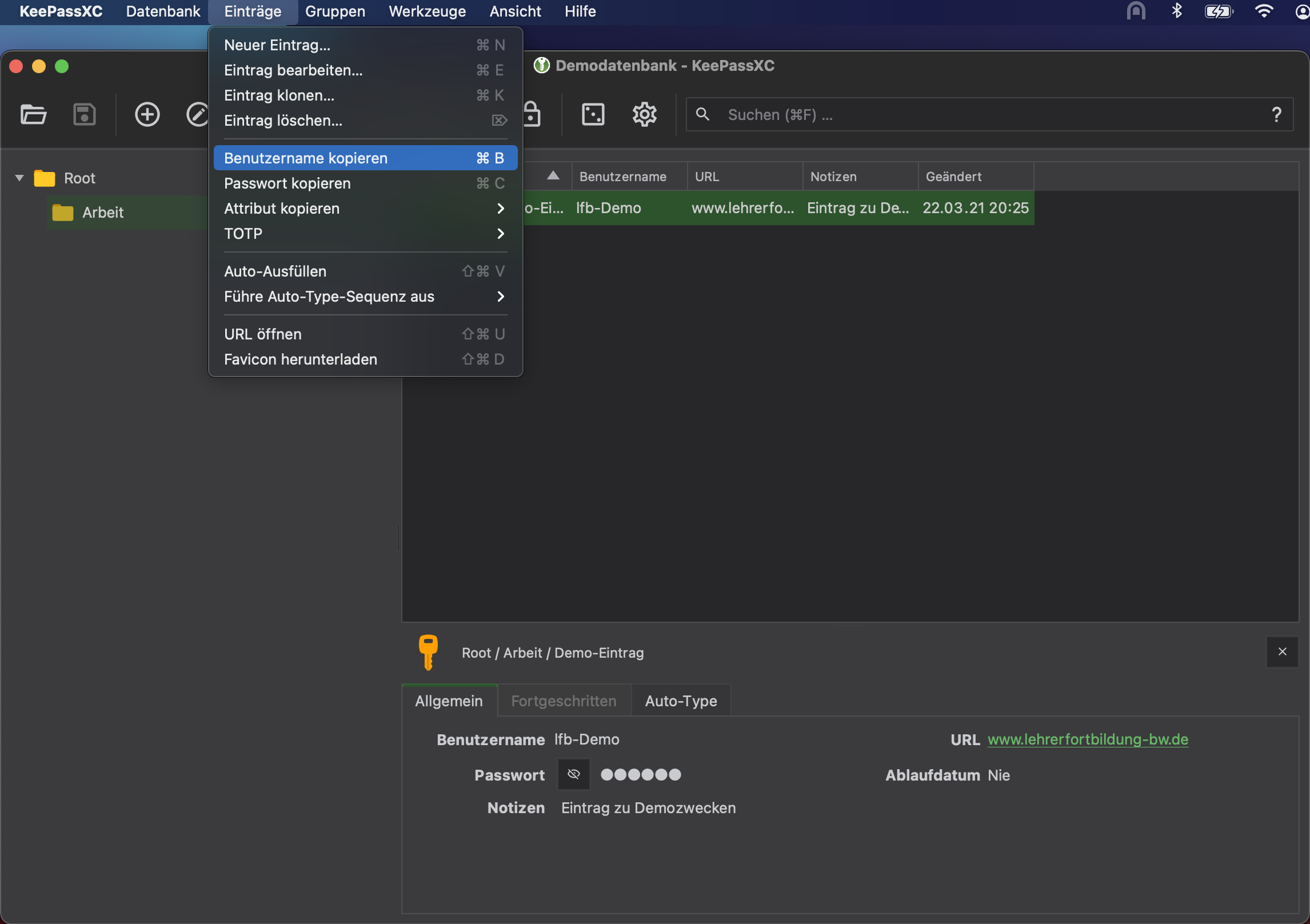The image size is (1310, 924).
Task: Click the open database folder icon
Action: (x=33, y=114)
